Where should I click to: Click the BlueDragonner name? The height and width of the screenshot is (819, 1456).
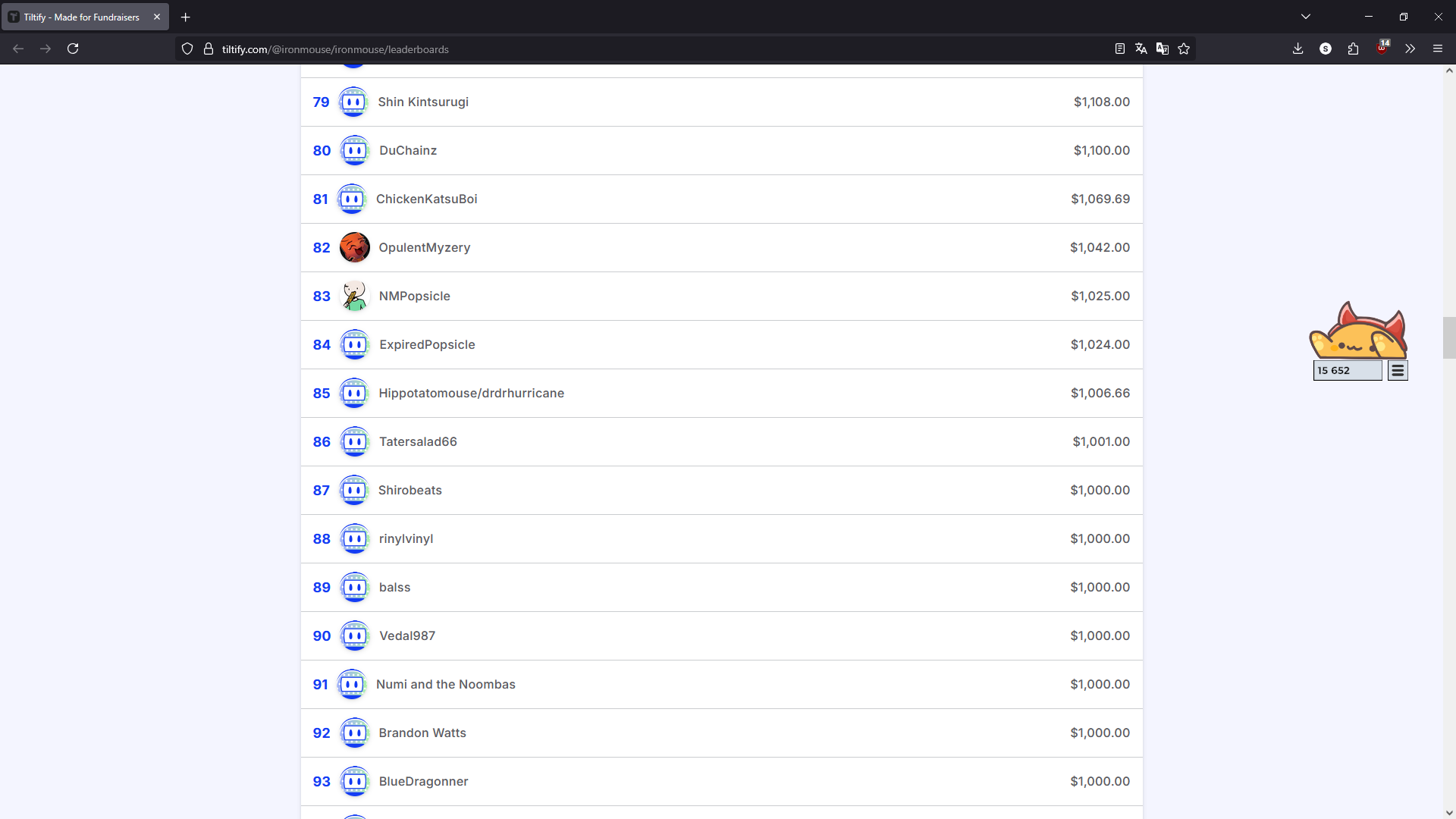[x=423, y=781]
